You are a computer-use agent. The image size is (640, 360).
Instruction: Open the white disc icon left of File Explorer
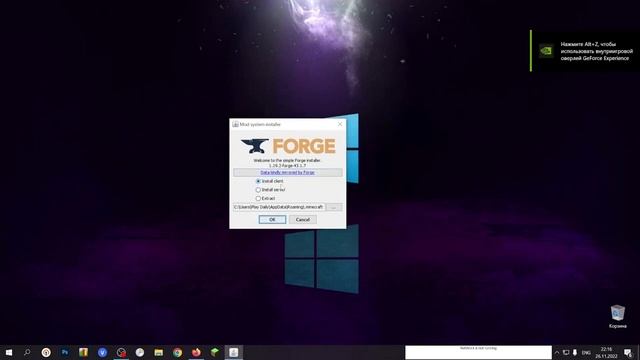pyautogui.click(x=140, y=352)
